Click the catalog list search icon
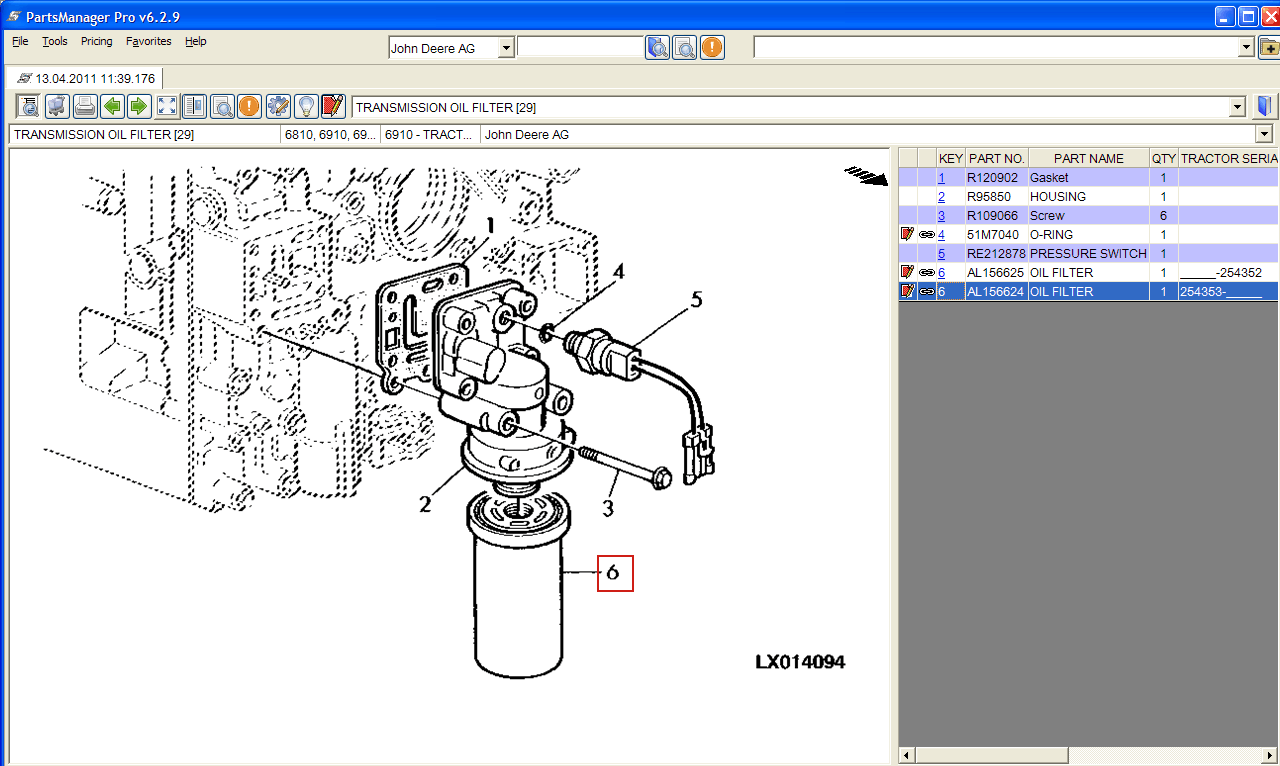Image resolution: width=1280 pixels, height=766 pixels. (28, 107)
